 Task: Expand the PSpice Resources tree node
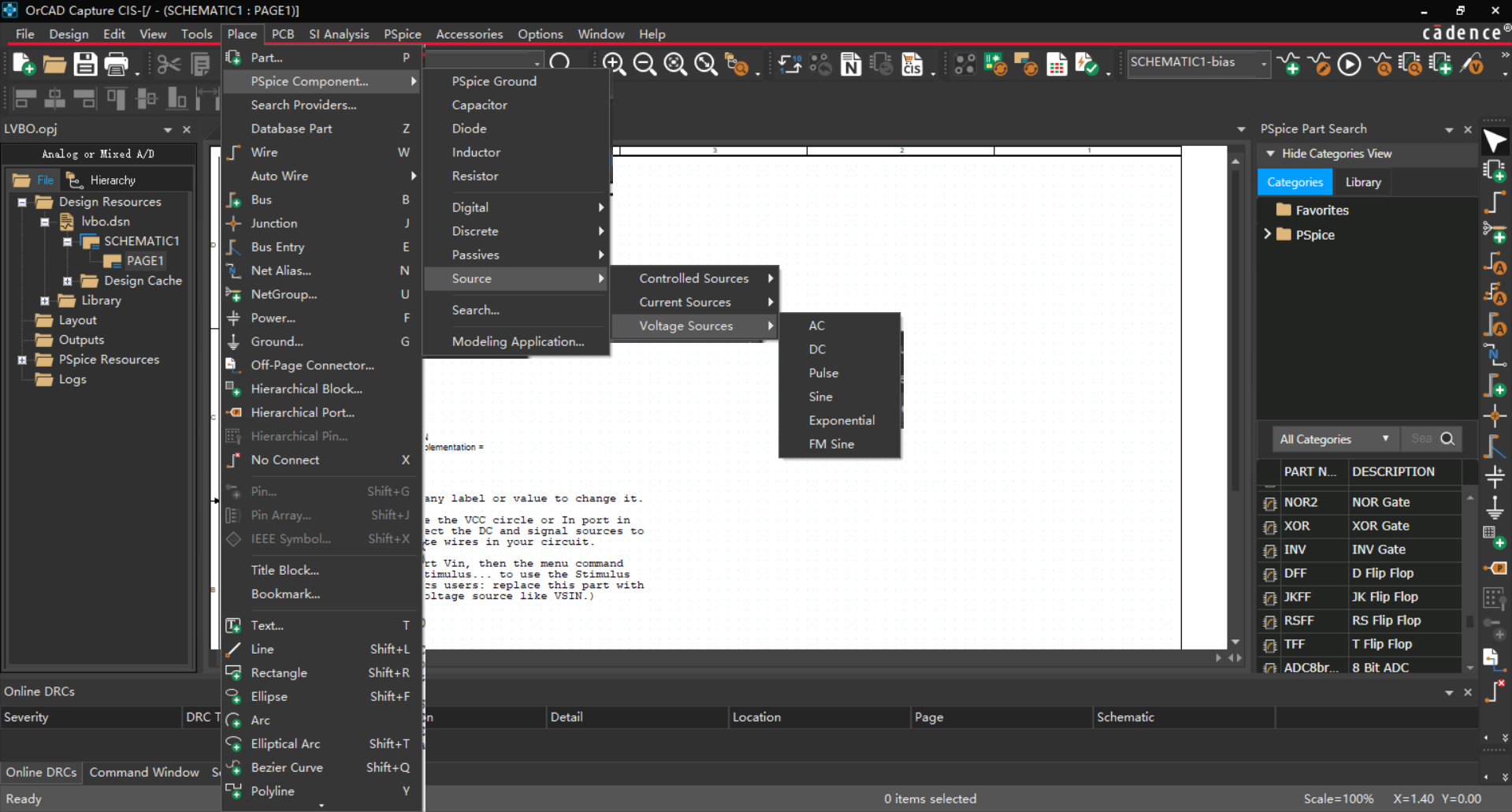click(22, 359)
